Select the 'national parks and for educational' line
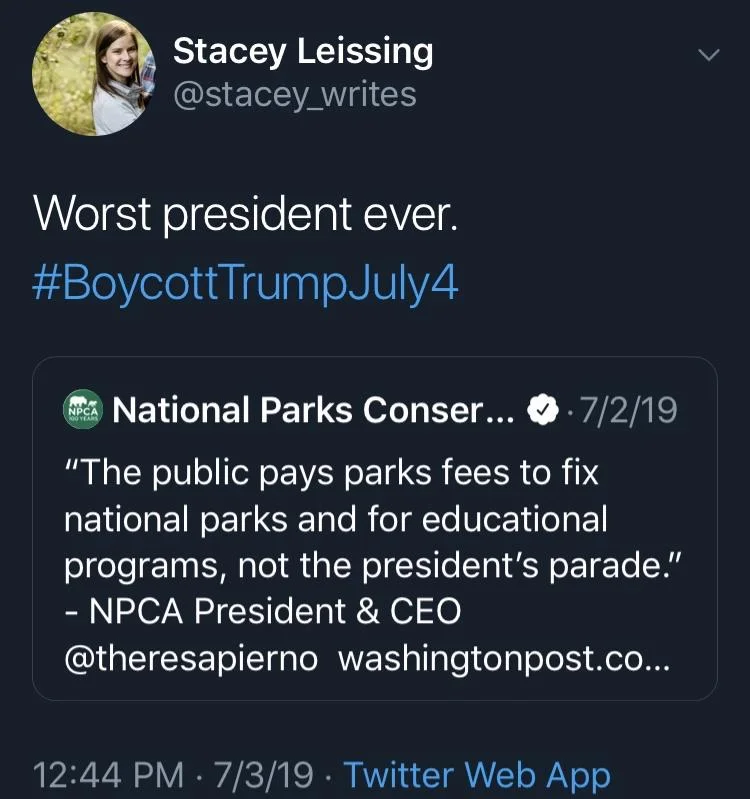The image size is (750, 799). point(336,519)
